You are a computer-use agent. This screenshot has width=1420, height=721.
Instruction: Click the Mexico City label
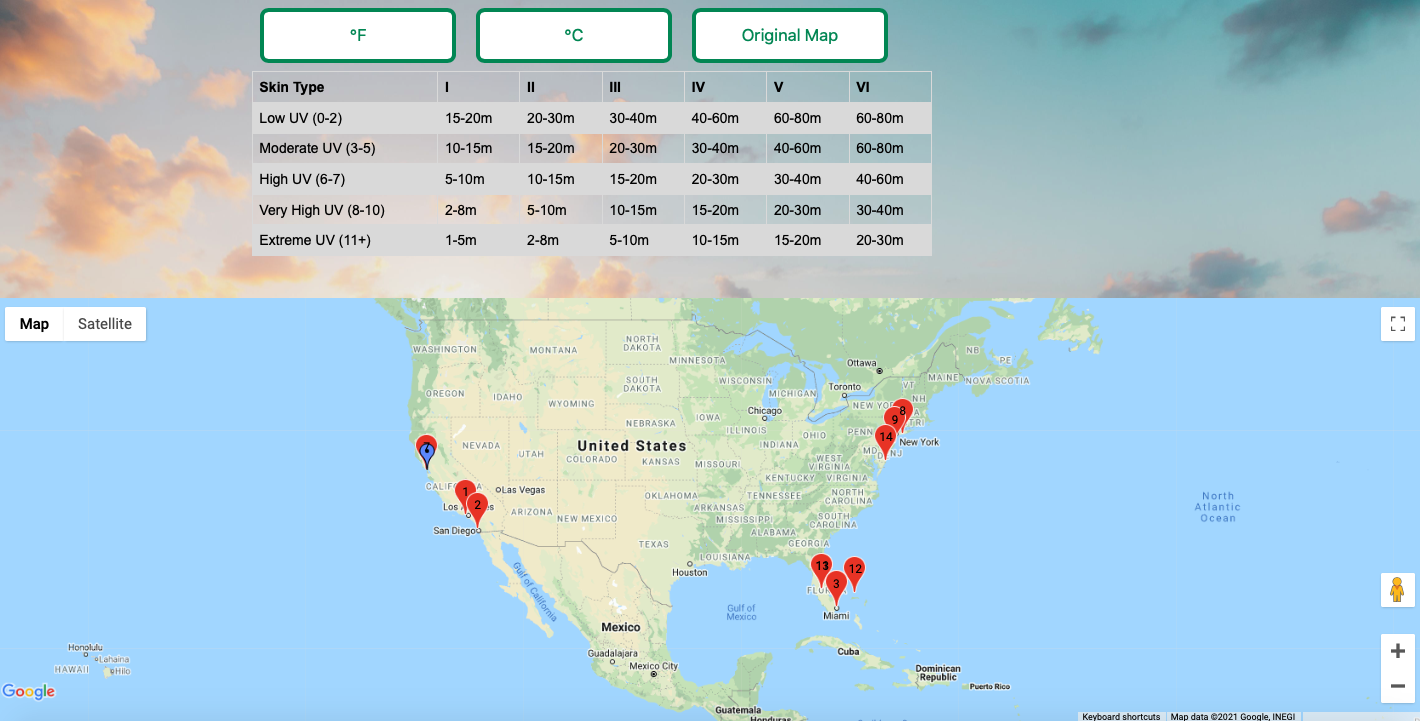point(654,666)
